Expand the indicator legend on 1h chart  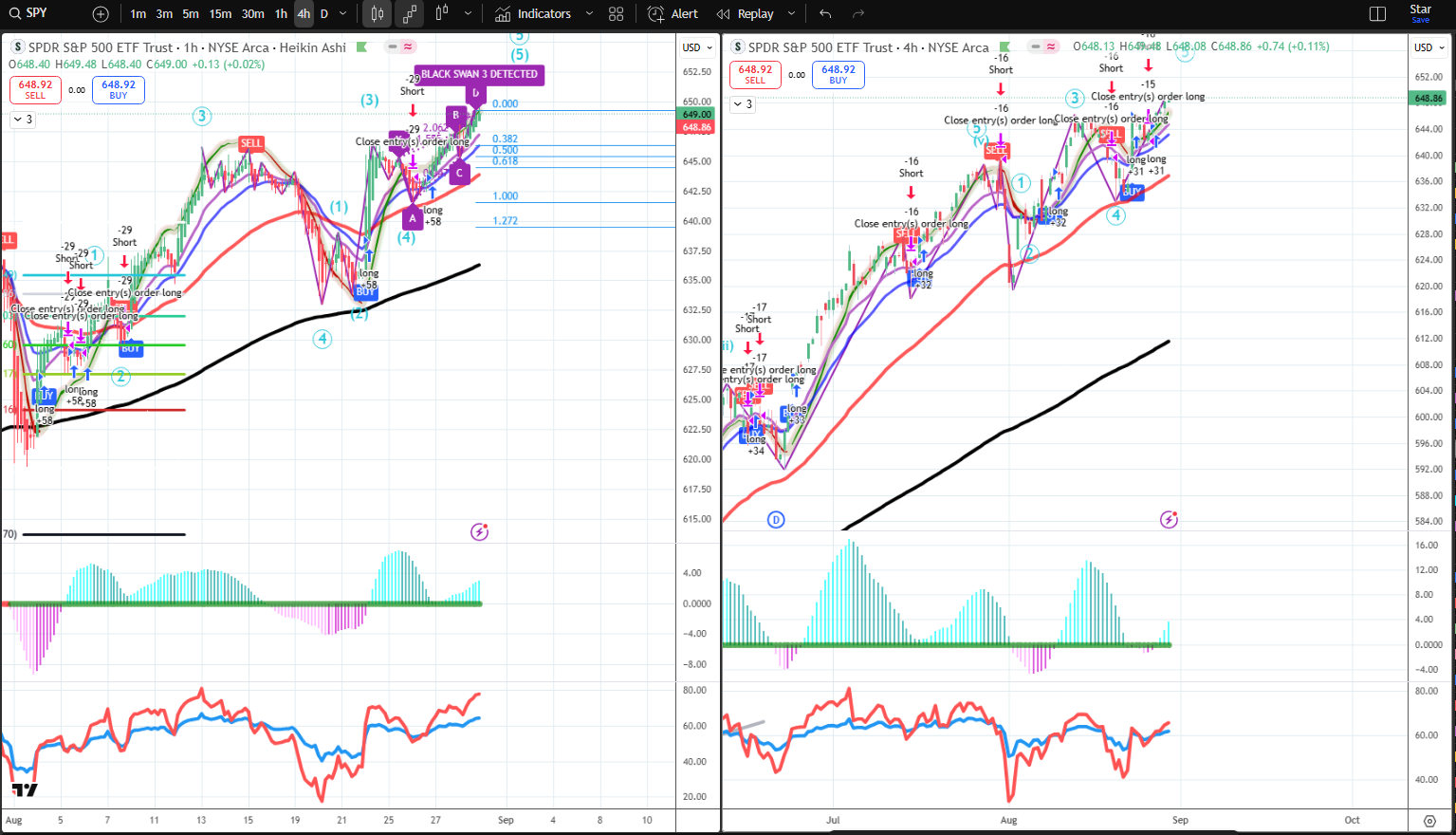(x=22, y=120)
